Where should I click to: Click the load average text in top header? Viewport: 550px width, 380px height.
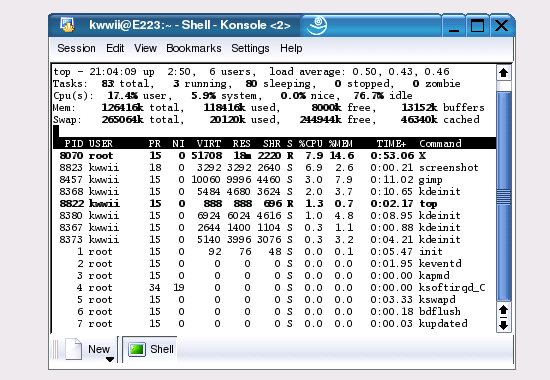coord(359,72)
